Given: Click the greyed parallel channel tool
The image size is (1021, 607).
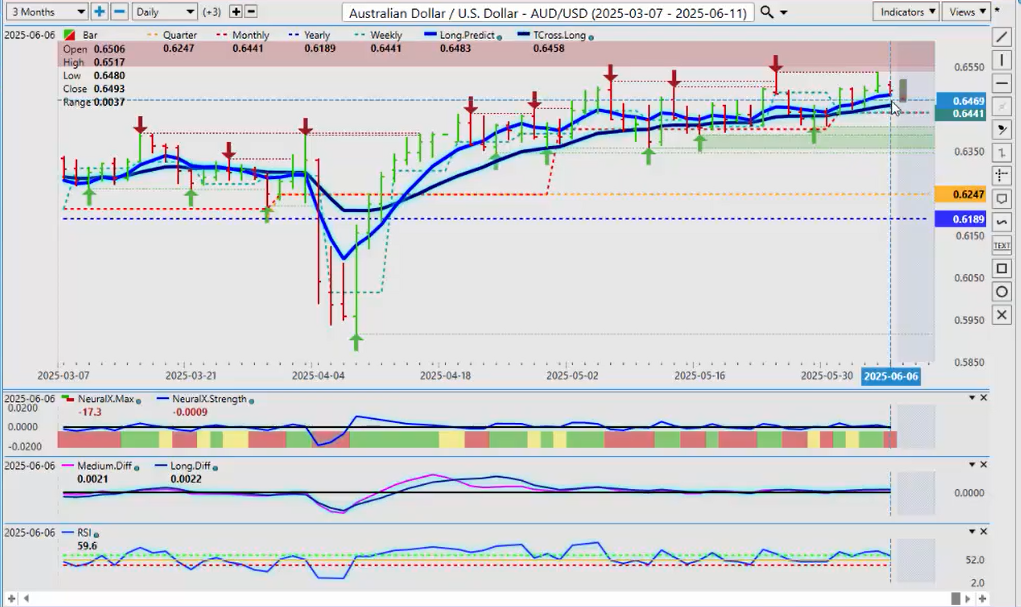Looking at the screenshot, I should pyautogui.click(x=1001, y=107).
